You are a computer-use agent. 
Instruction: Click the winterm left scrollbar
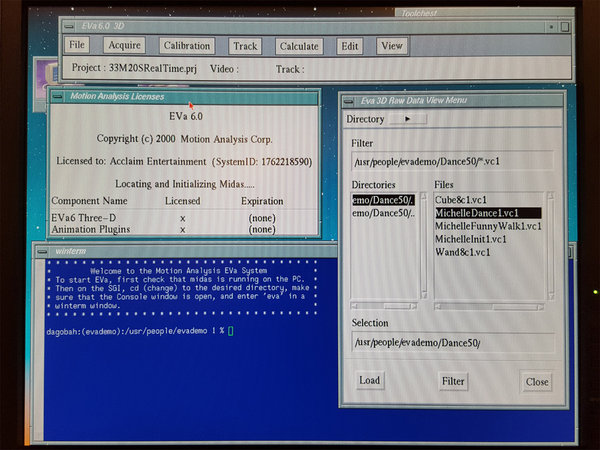point(39,349)
